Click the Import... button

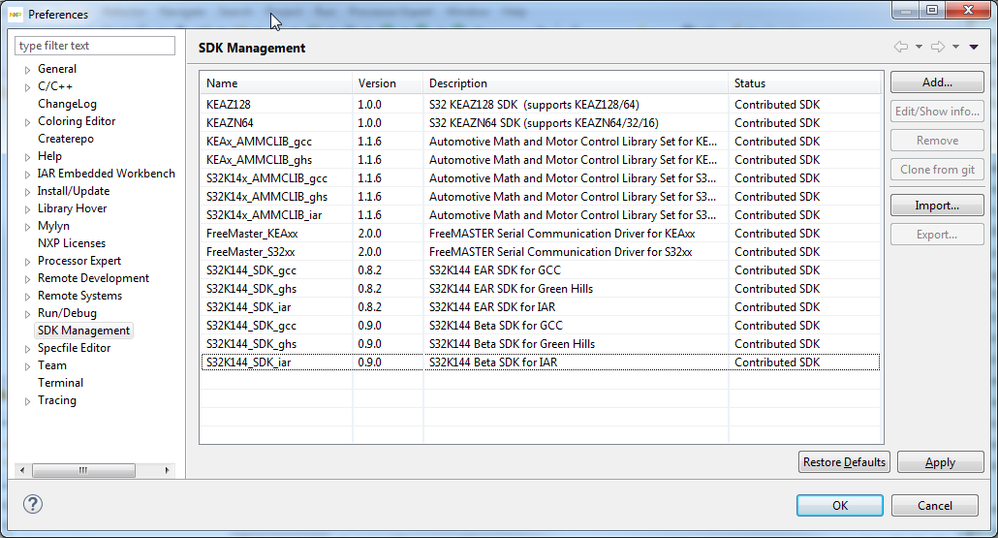point(937,206)
